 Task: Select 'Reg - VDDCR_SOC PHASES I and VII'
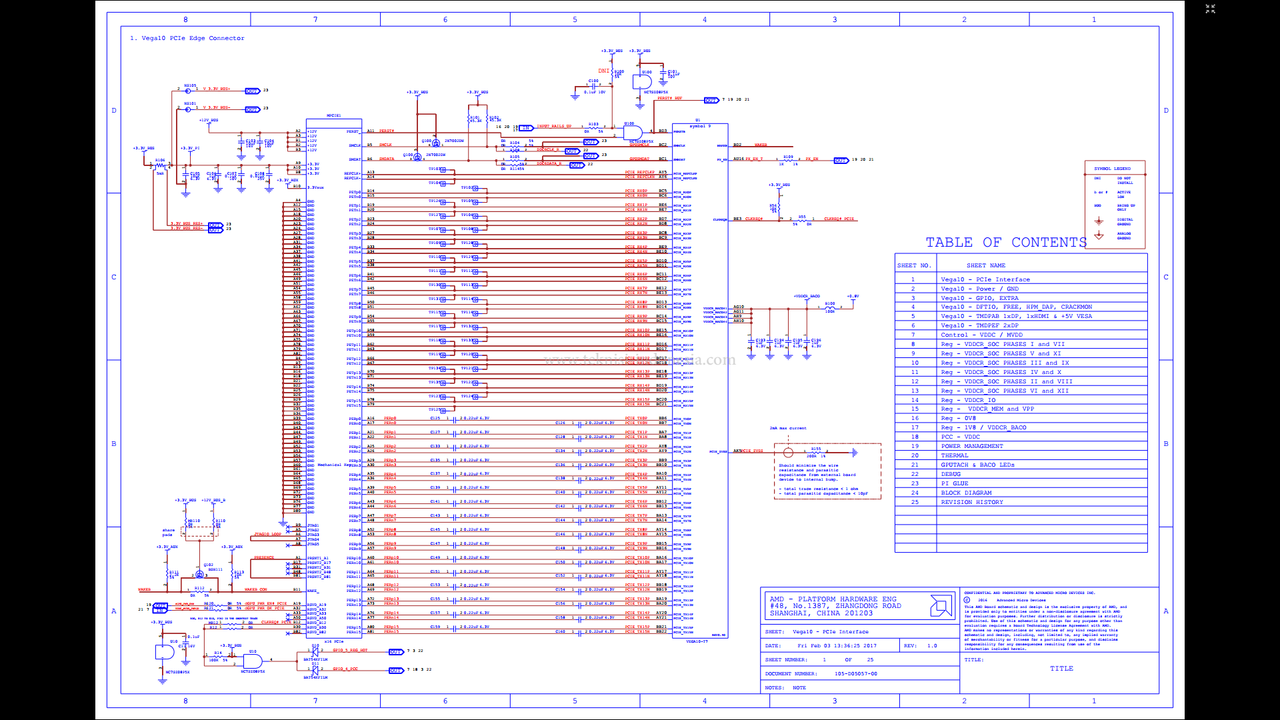point(1021,344)
